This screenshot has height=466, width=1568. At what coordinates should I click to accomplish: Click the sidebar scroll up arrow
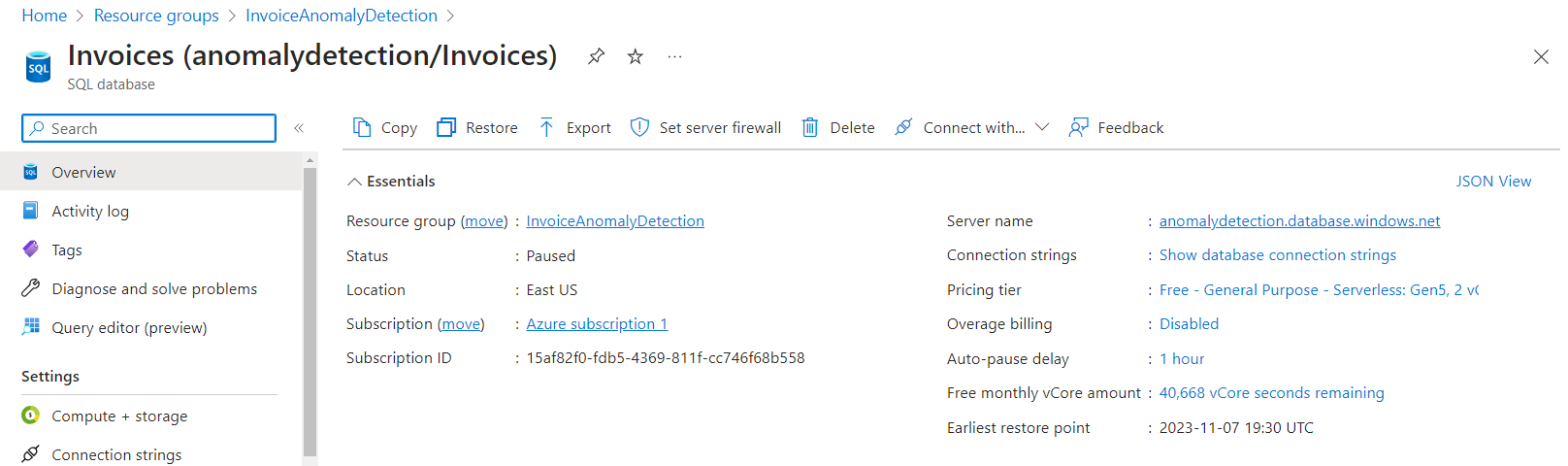(310, 159)
